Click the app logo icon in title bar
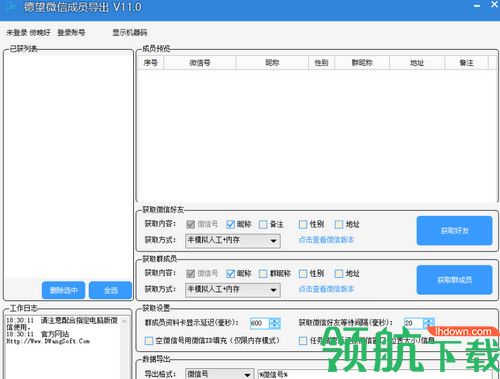 pyautogui.click(x=11, y=7)
